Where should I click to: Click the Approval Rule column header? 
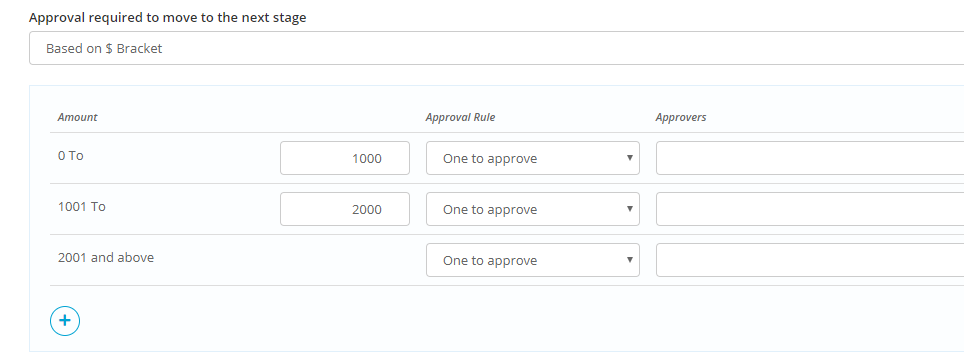click(x=460, y=117)
